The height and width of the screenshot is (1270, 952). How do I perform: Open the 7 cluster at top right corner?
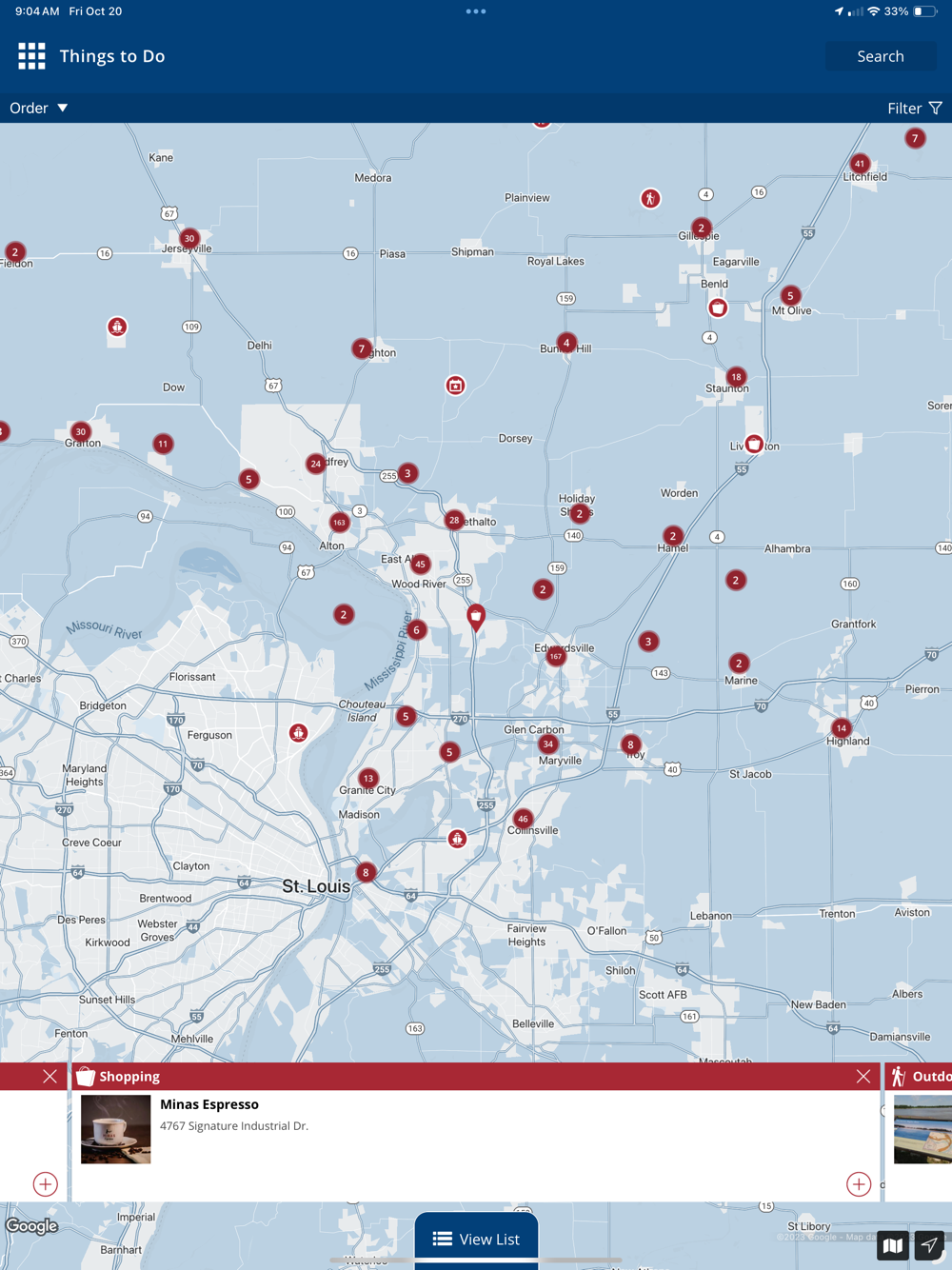click(x=915, y=138)
